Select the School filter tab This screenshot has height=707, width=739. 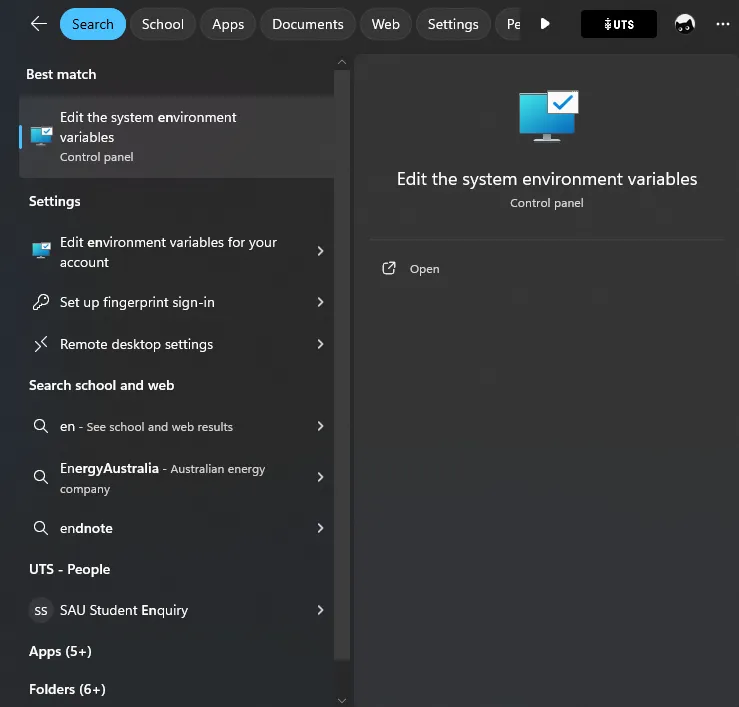click(162, 24)
